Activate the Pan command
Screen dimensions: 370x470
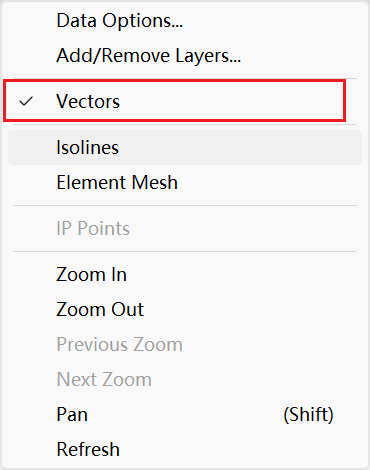(x=185, y=414)
